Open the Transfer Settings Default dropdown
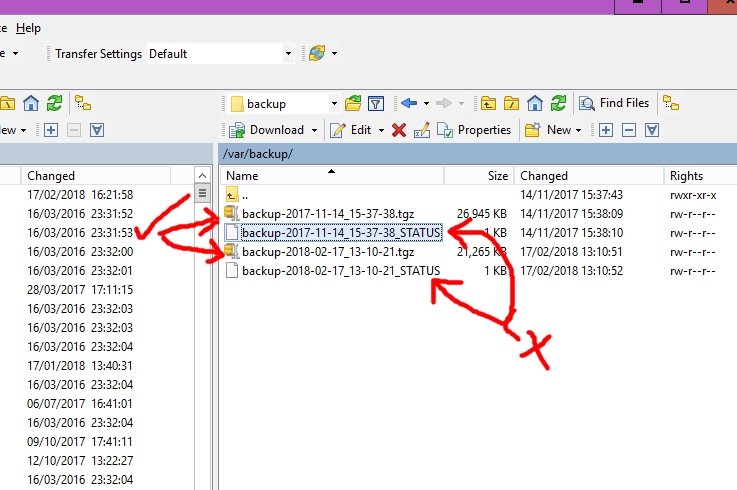Screen dimensions: 737x490 (288, 54)
